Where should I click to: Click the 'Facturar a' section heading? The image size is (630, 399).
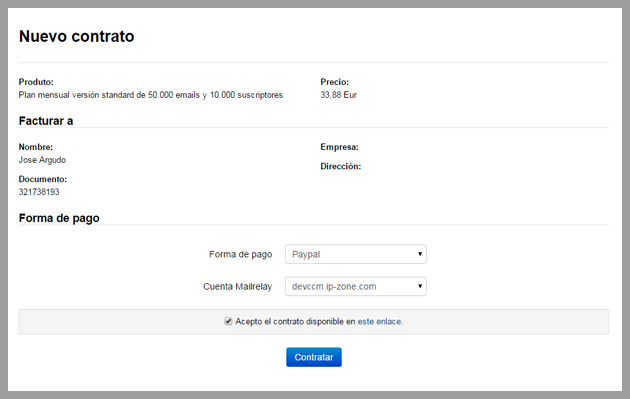pos(46,121)
